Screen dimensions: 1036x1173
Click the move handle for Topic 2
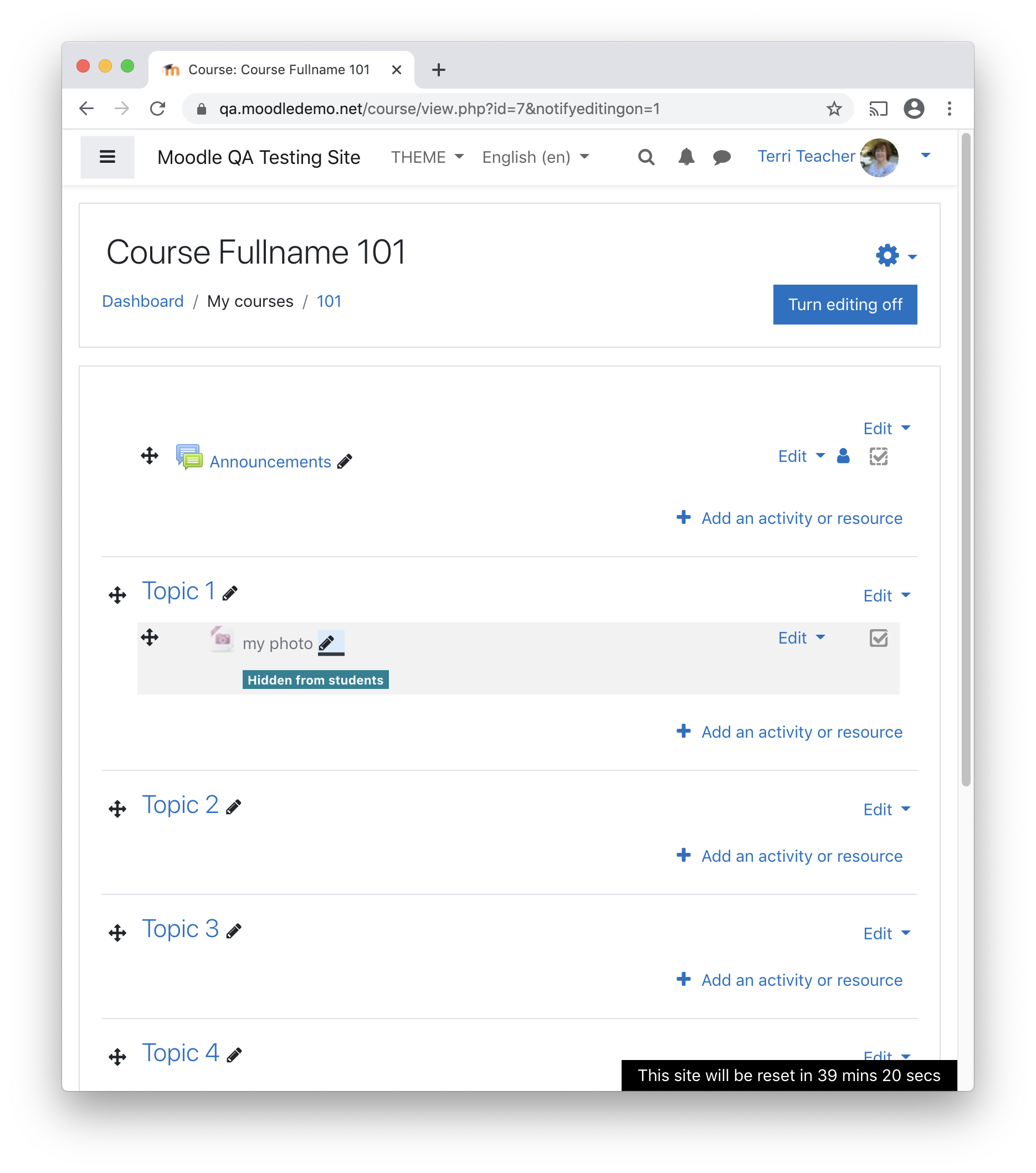click(x=117, y=809)
